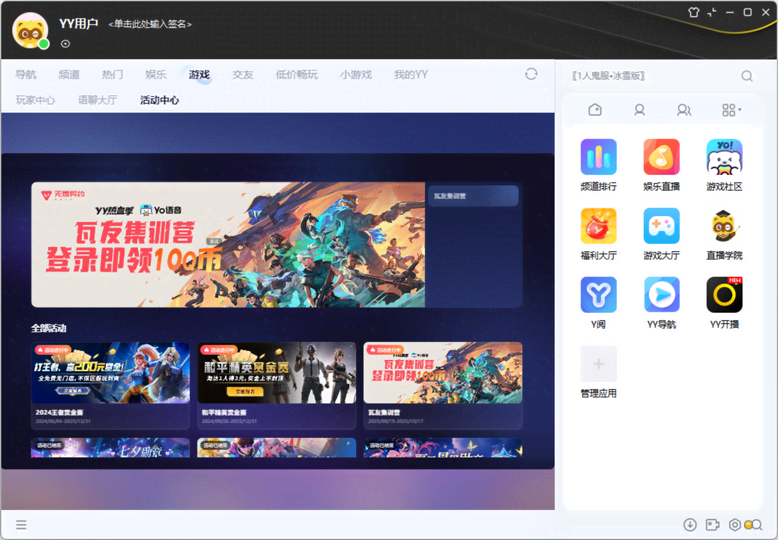Viewport: 778px width, 540px height.
Task: Open 福利大厅 app icon
Action: click(598, 226)
